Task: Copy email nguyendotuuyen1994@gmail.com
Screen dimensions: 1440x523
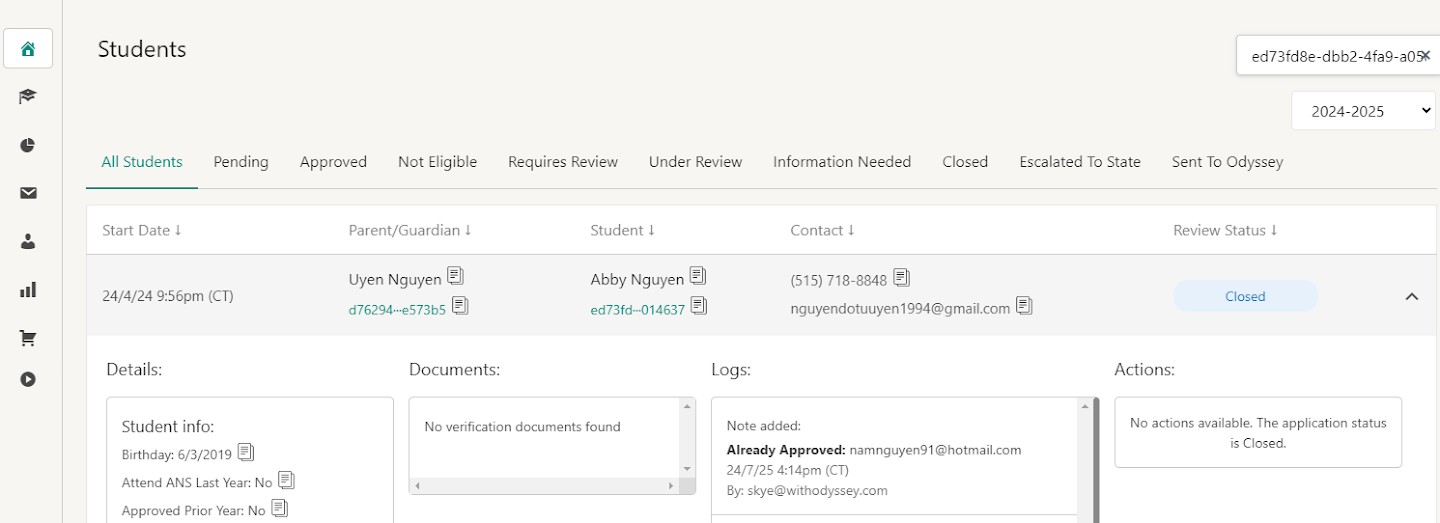Action: tap(1024, 305)
